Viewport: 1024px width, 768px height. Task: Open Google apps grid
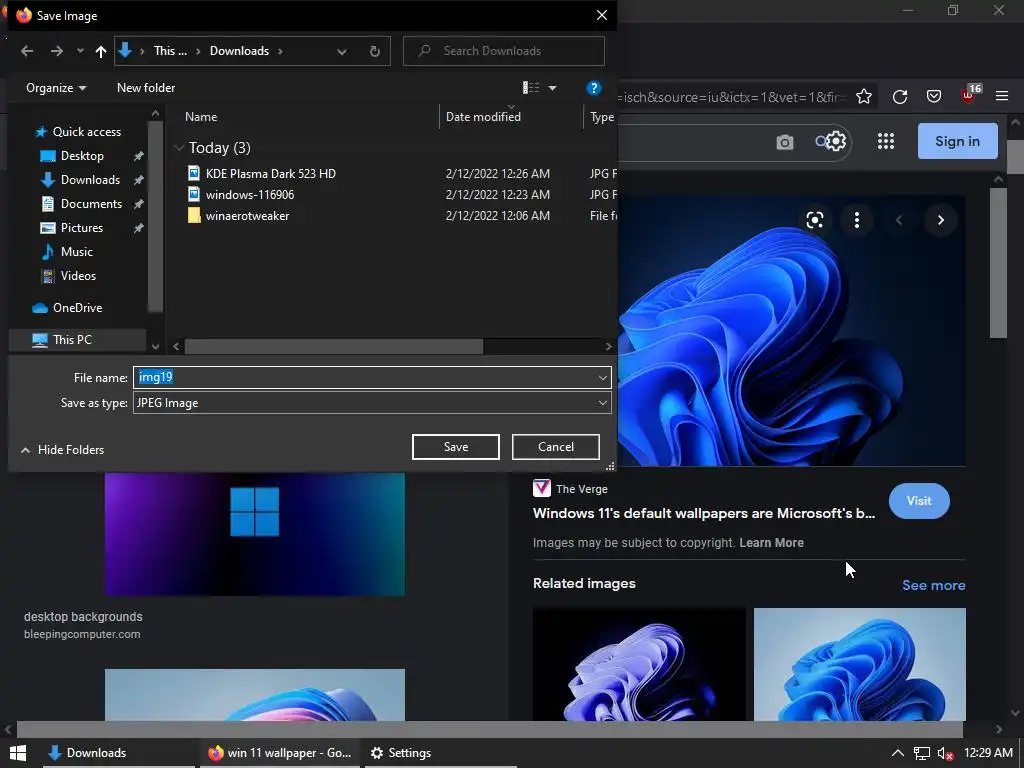(886, 141)
